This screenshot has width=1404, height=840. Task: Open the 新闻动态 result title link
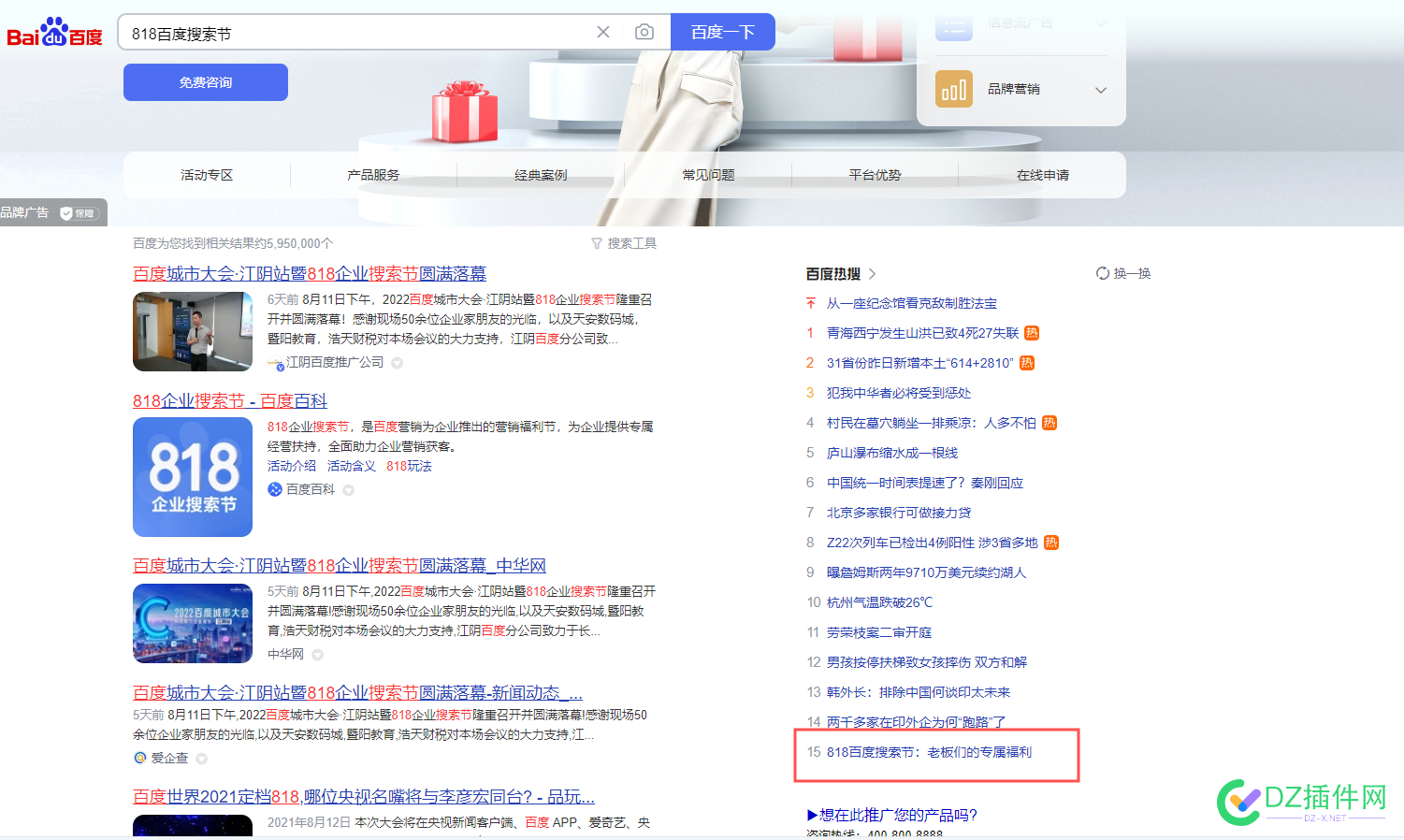(357, 692)
